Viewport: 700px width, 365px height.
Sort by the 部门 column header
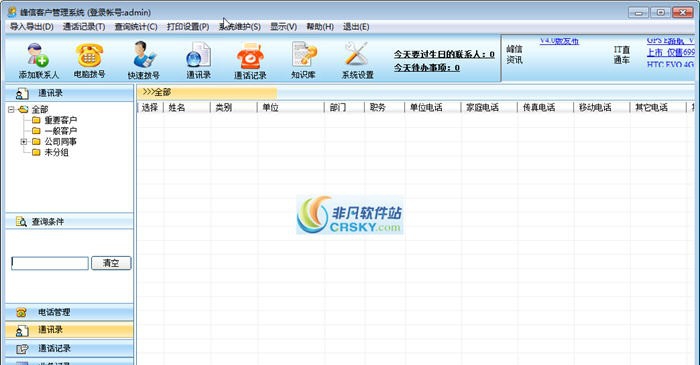[x=345, y=108]
